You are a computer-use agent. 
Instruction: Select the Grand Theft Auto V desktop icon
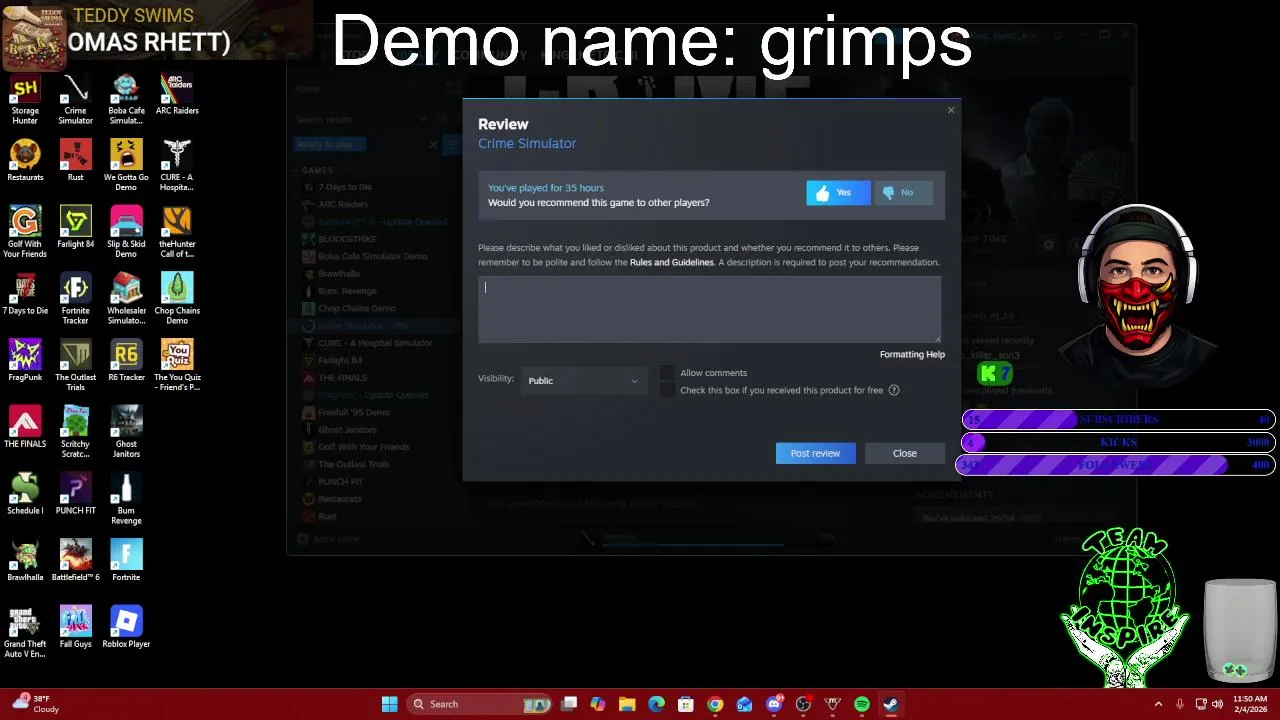click(25, 633)
